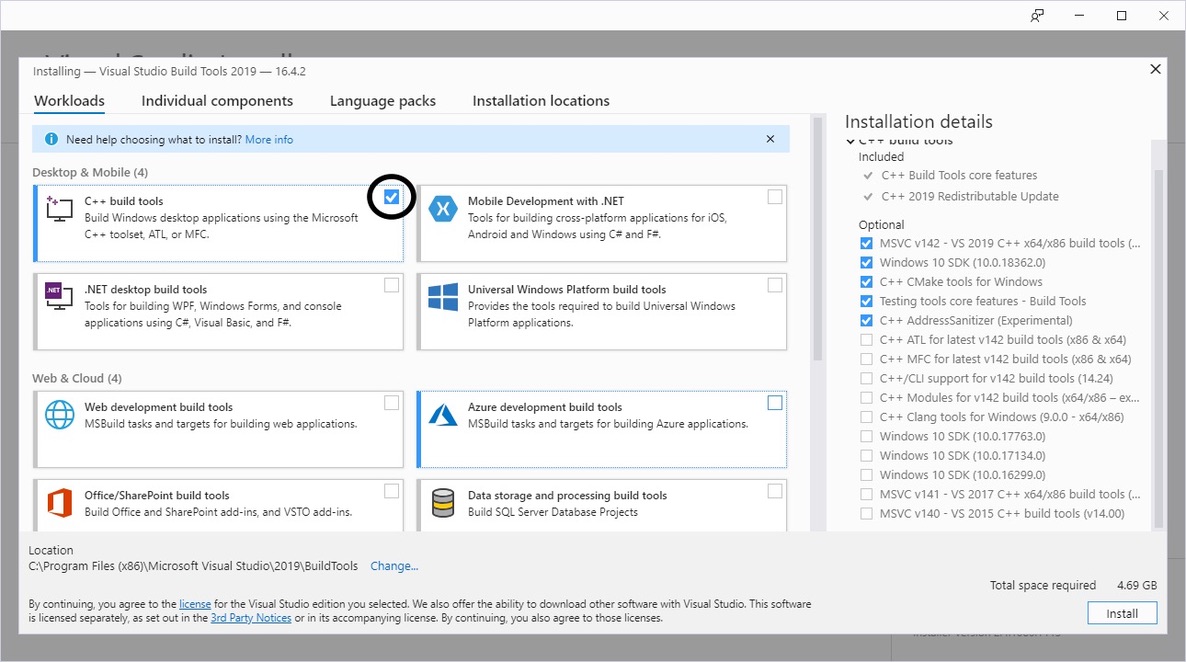Open the 3rd Party Notices link
This screenshot has width=1186, height=662.
tap(251, 617)
